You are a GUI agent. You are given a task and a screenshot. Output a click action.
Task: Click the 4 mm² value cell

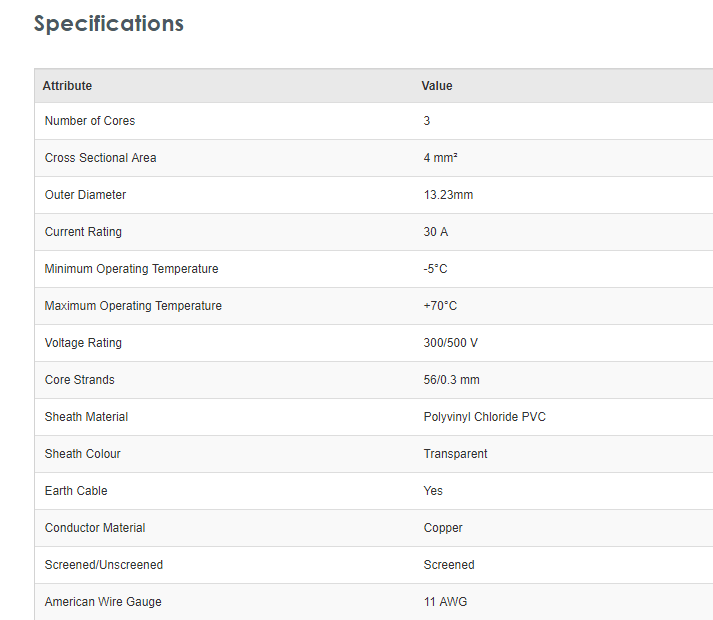tap(440, 158)
